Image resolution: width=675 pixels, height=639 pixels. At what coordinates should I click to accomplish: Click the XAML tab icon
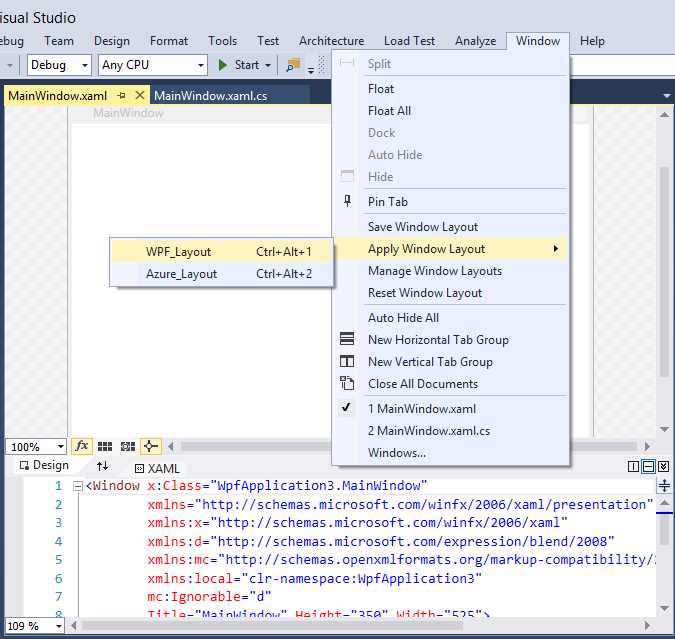click(x=139, y=468)
